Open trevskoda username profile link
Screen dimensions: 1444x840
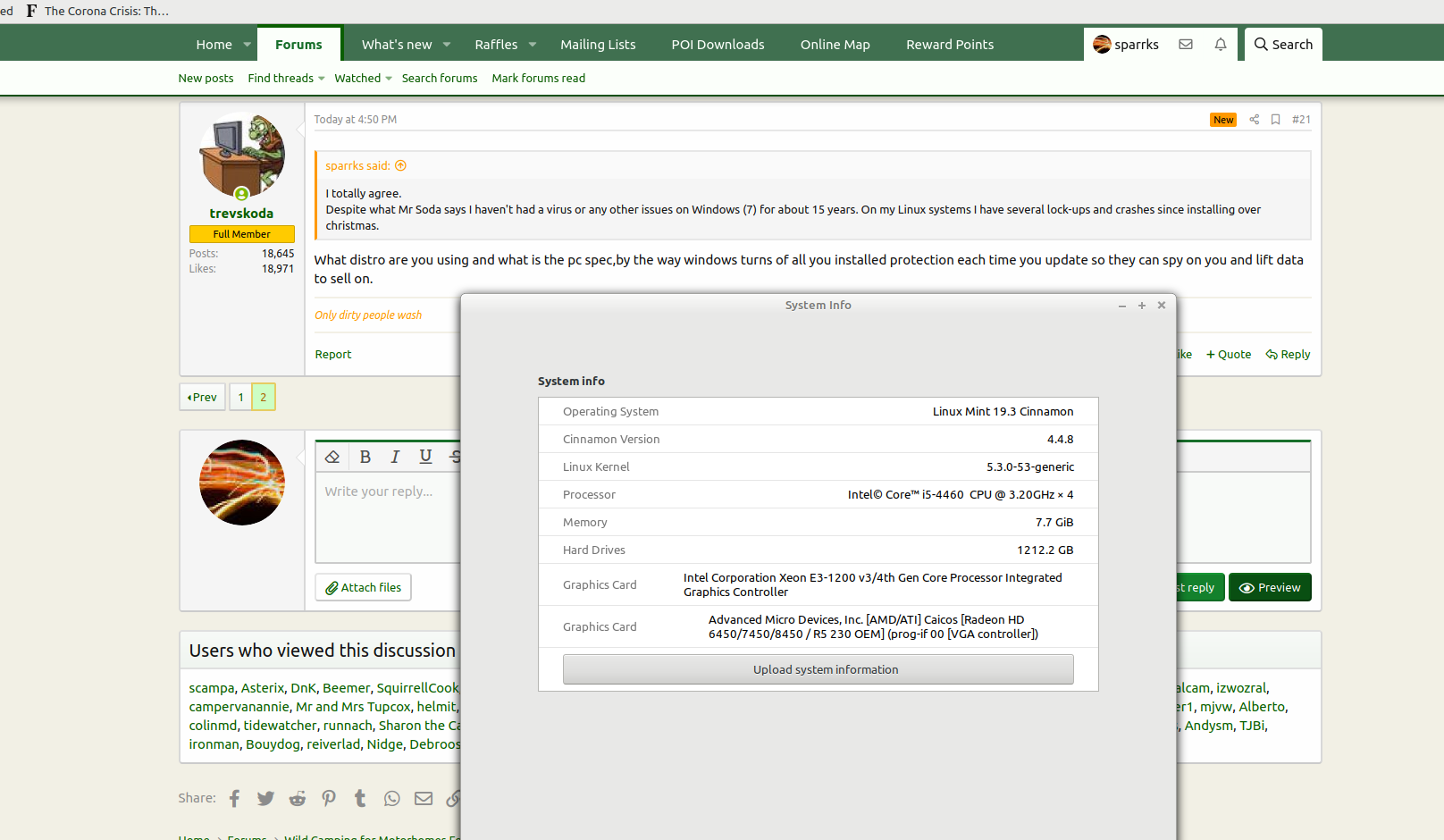pos(241,214)
